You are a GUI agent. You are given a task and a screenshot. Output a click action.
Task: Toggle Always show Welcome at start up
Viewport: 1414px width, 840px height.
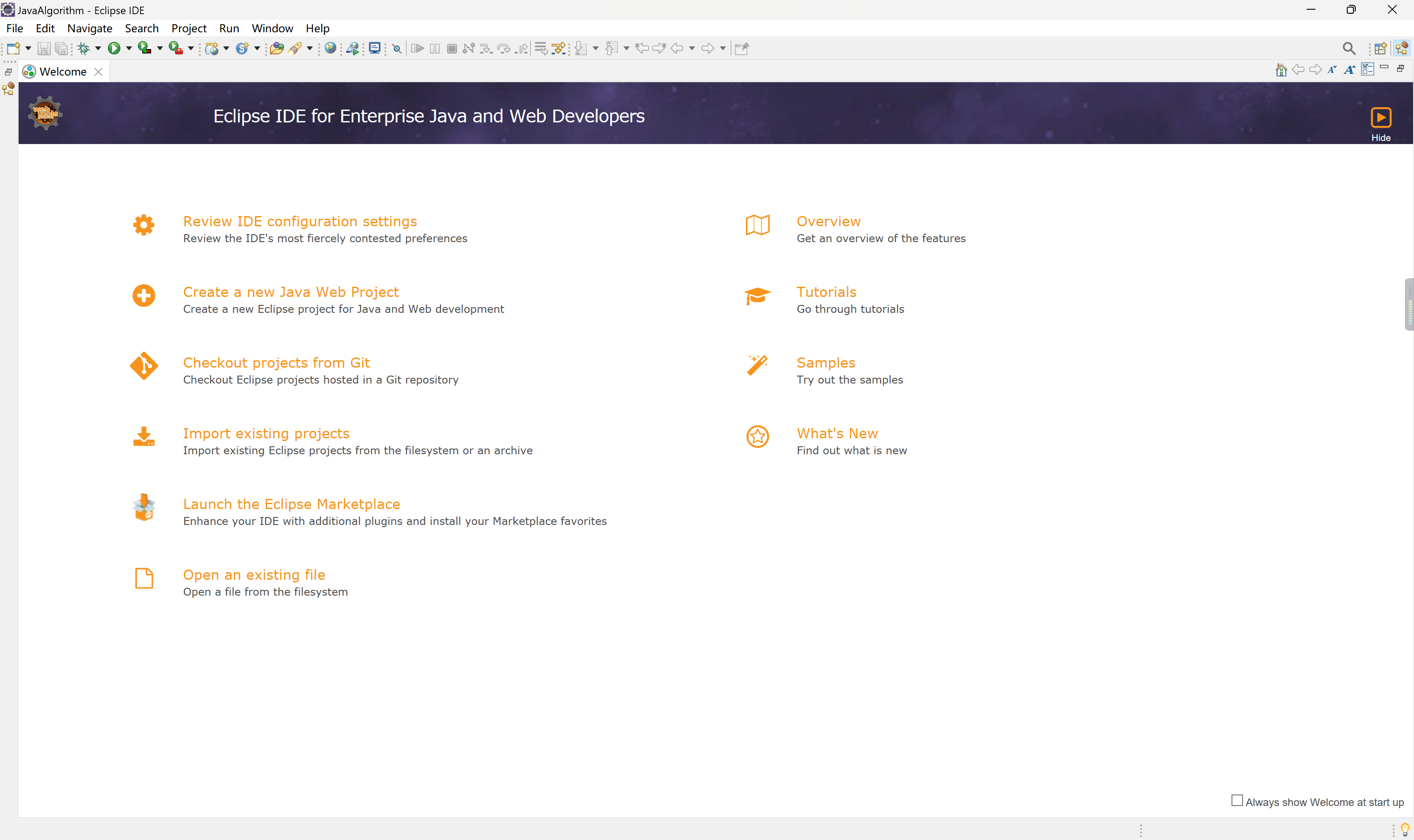pyautogui.click(x=1237, y=800)
